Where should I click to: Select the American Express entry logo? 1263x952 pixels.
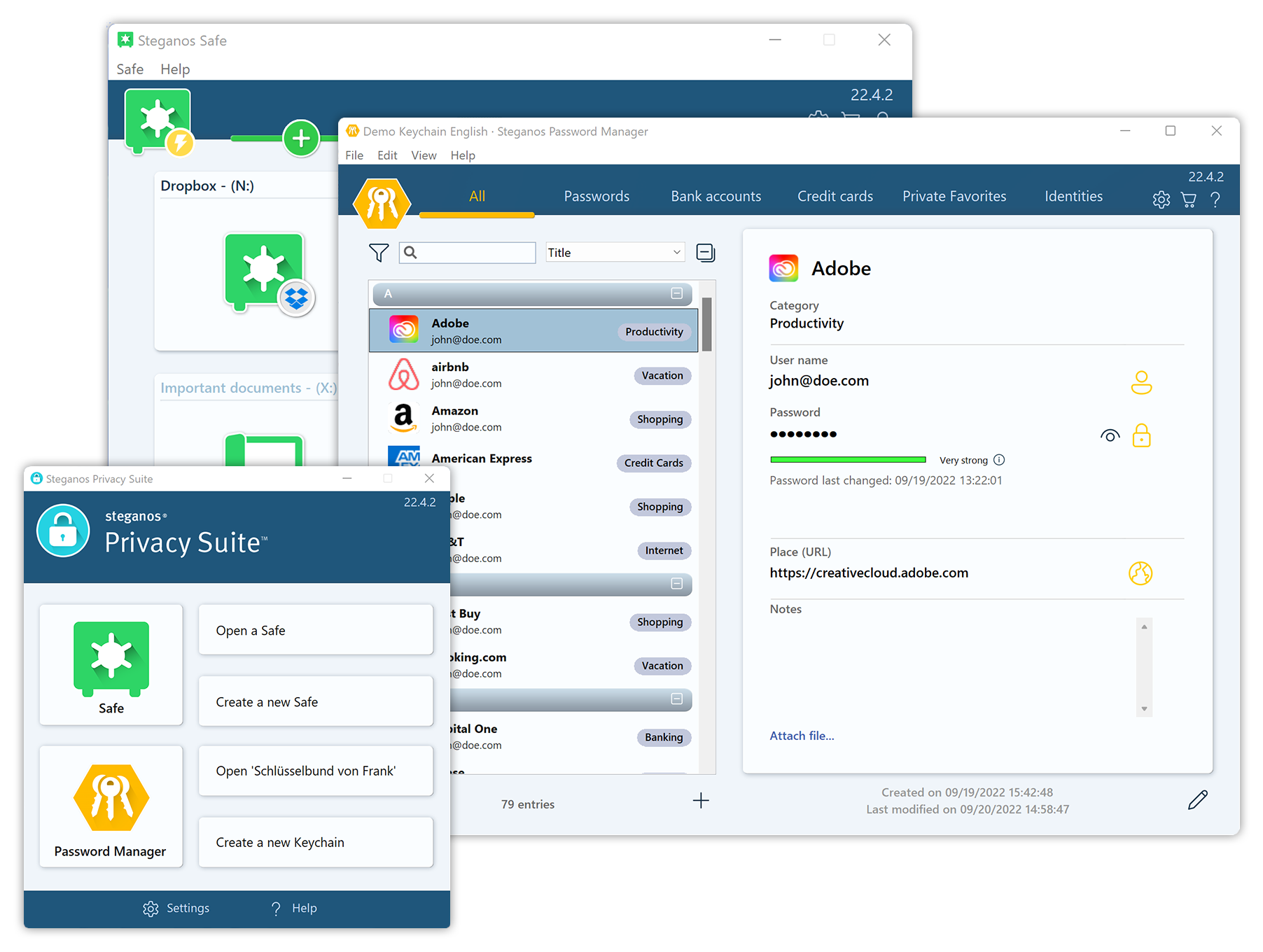[x=404, y=457]
